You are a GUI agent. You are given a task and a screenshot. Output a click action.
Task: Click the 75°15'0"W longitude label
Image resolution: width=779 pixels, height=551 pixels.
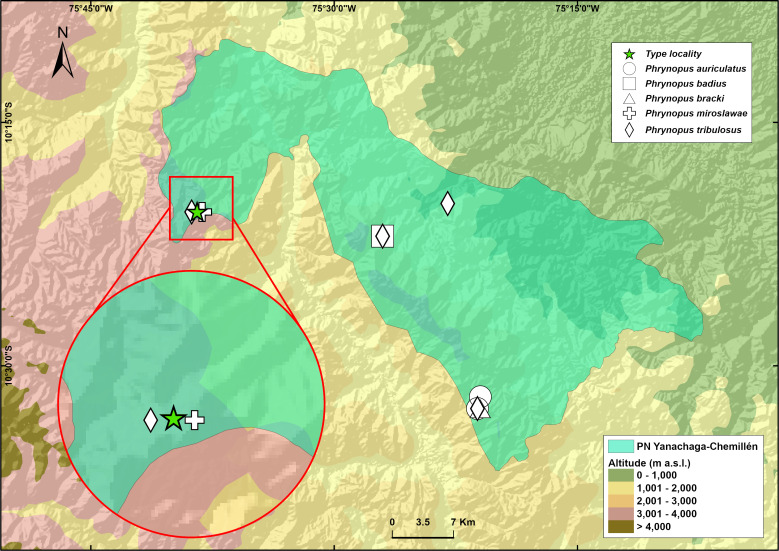click(577, 8)
